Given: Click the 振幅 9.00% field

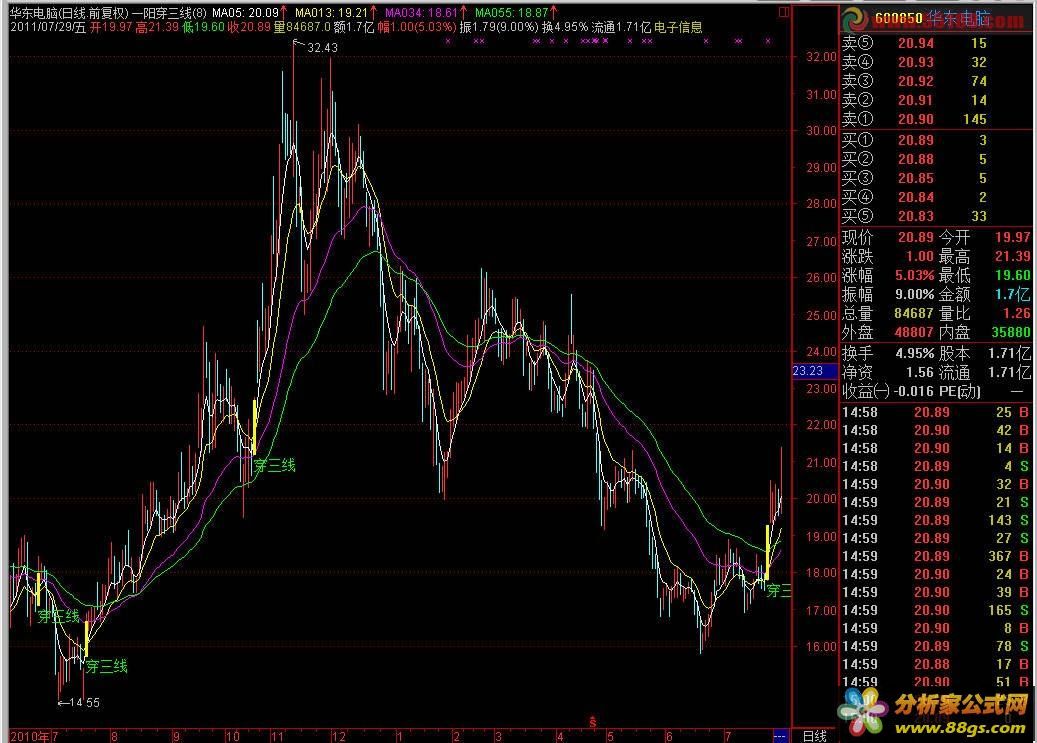Looking at the screenshot, I should (888, 294).
